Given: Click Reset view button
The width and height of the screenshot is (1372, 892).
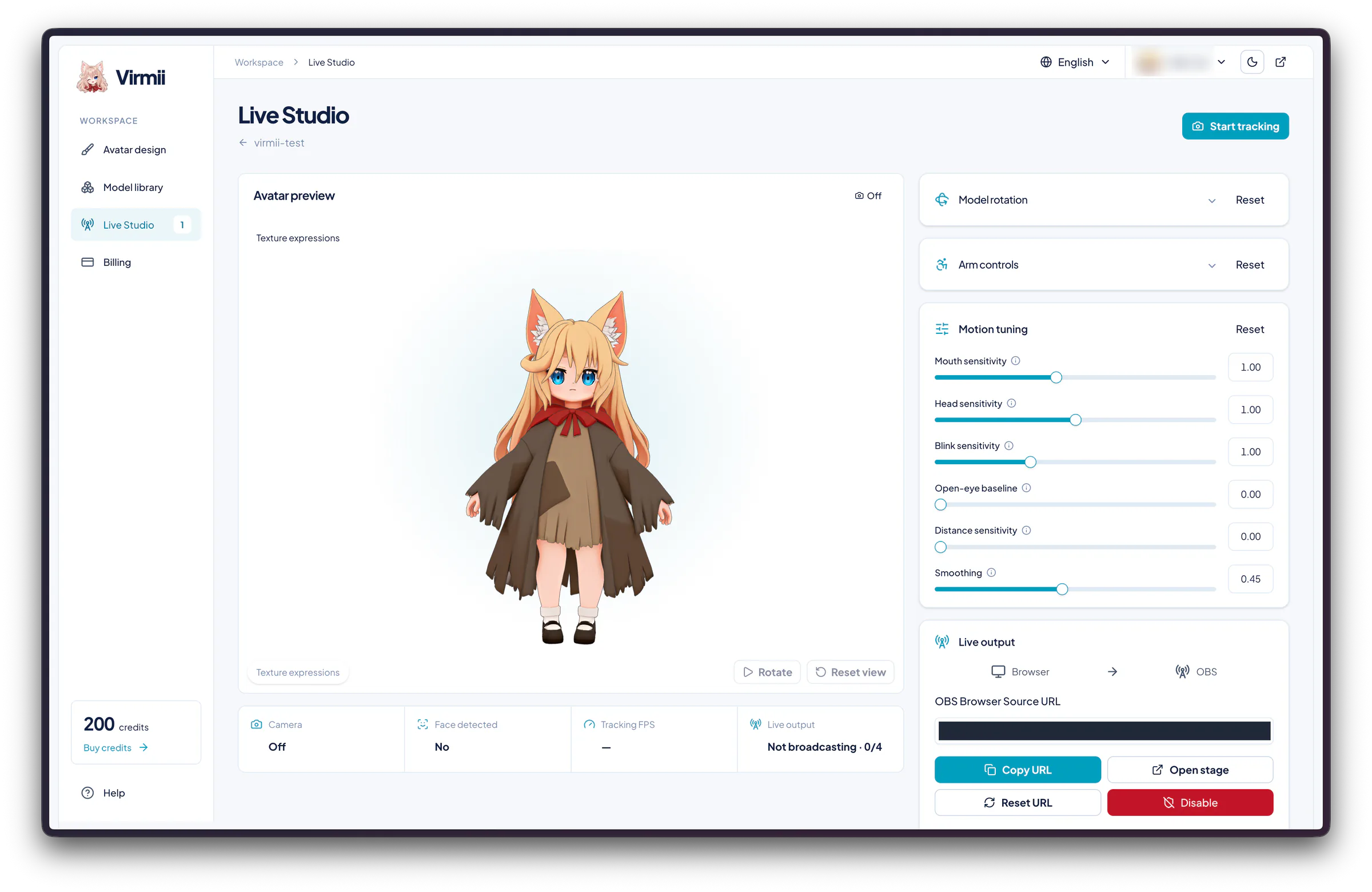Looking at the screenshot, I should [x=850, y=672].
